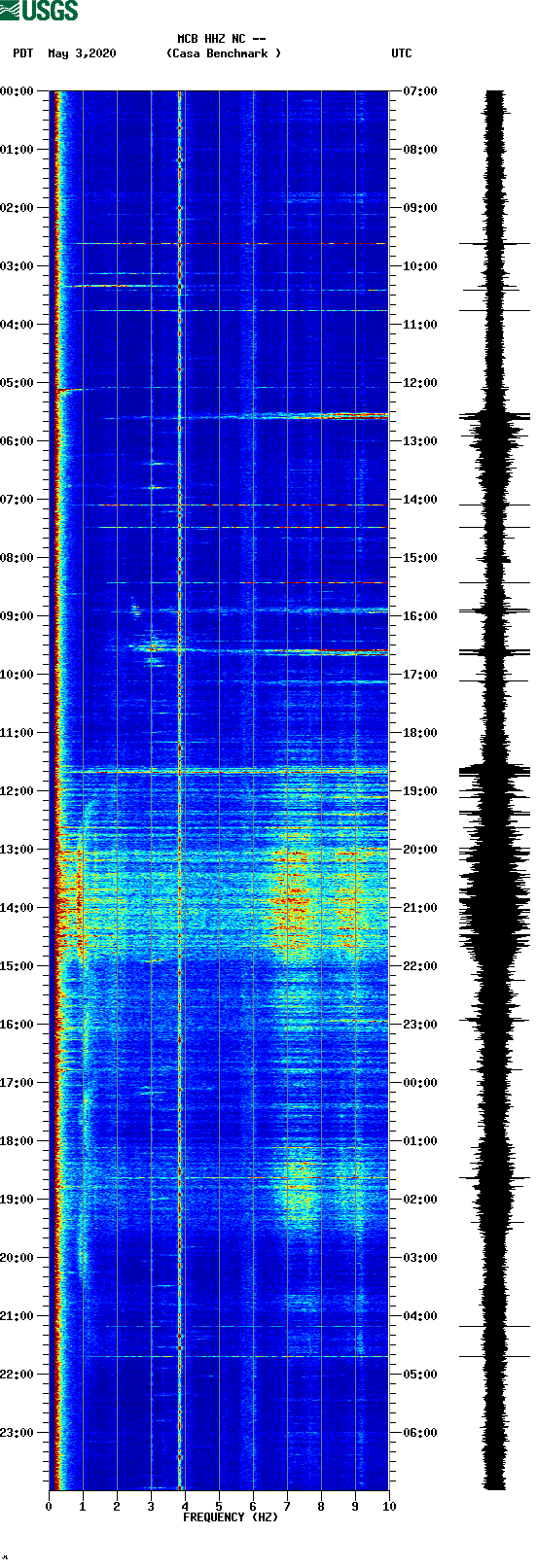Click the '07:00' UTC time label
537x1568 pixels.
click(420, 91)
